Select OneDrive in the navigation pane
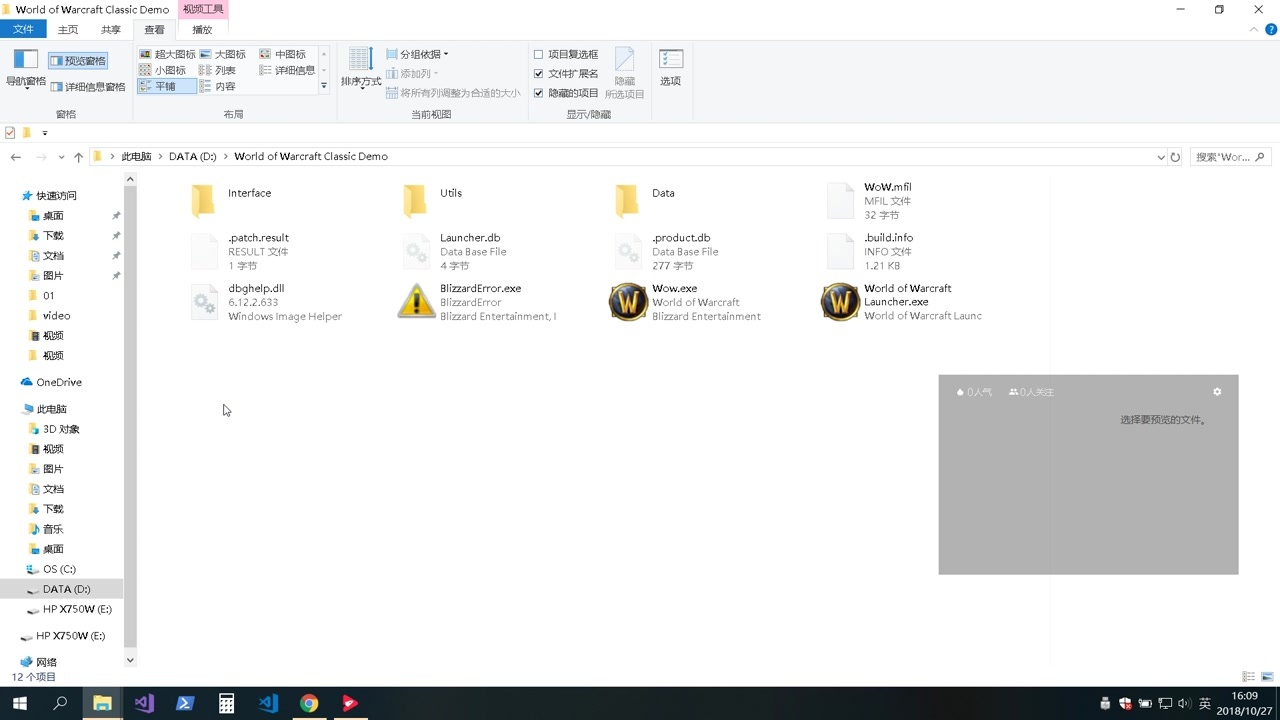1280x720 pixels. pyautogui.click(x=58, y=382)
